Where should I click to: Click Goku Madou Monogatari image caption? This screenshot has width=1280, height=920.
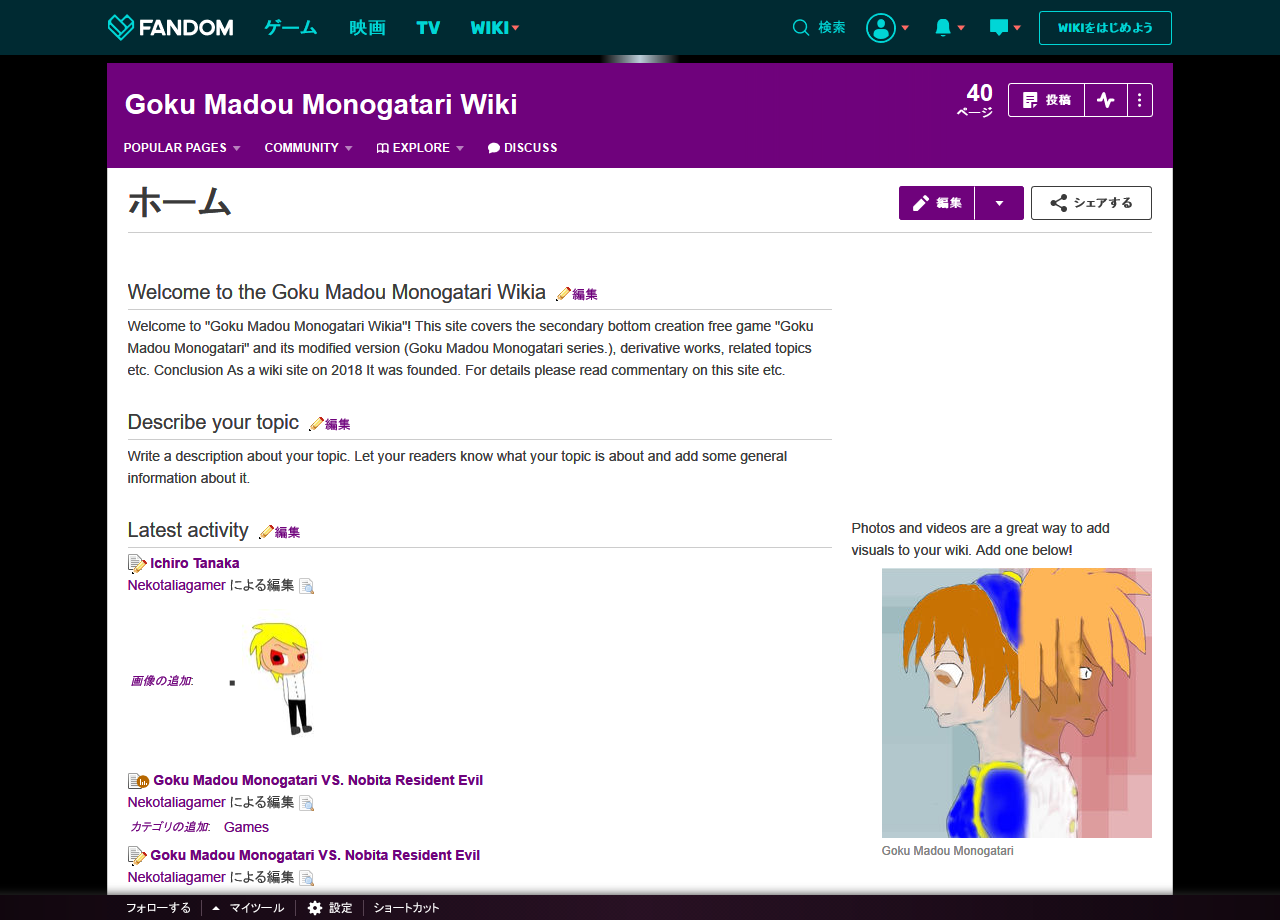pyautogui.click(x=947, y=851)
